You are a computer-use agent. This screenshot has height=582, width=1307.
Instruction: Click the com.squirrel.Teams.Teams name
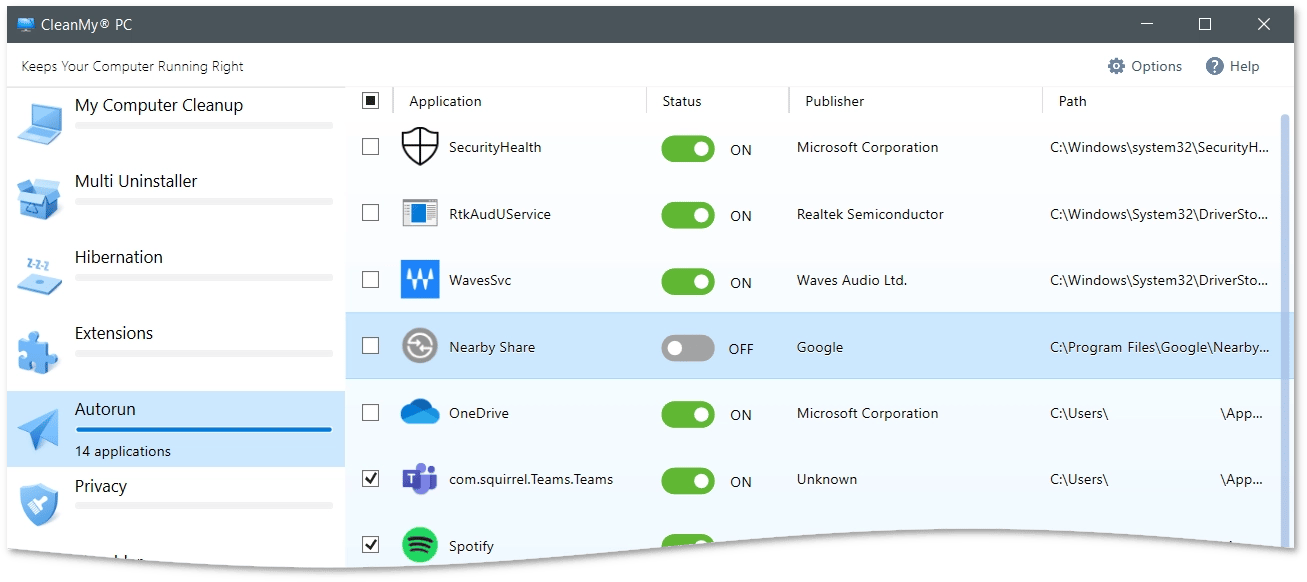[x=531, y=479]
